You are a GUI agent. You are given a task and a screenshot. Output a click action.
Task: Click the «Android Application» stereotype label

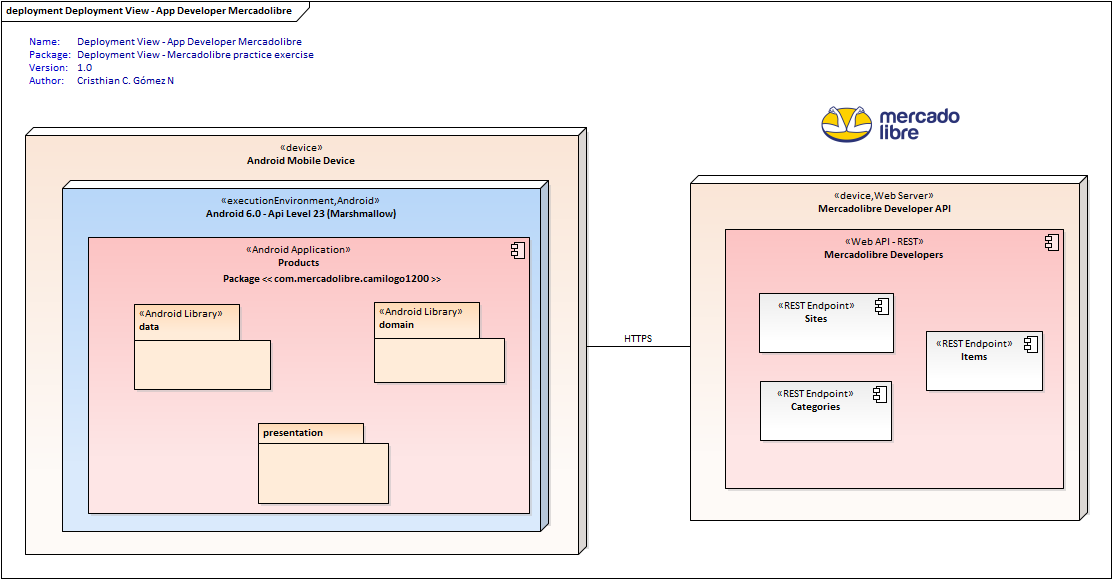click(x=299, y=250)
